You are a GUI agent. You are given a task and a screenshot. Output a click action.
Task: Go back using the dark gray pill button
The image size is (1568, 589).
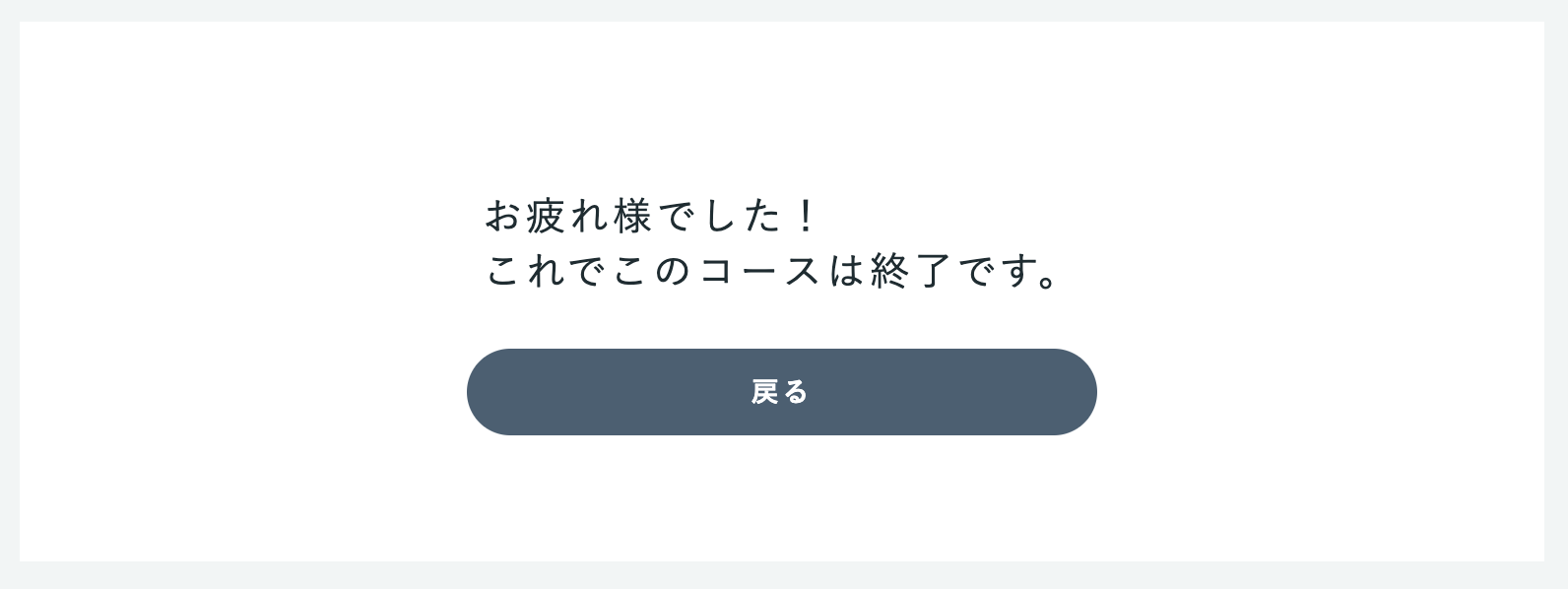click(x=781, y=392)
